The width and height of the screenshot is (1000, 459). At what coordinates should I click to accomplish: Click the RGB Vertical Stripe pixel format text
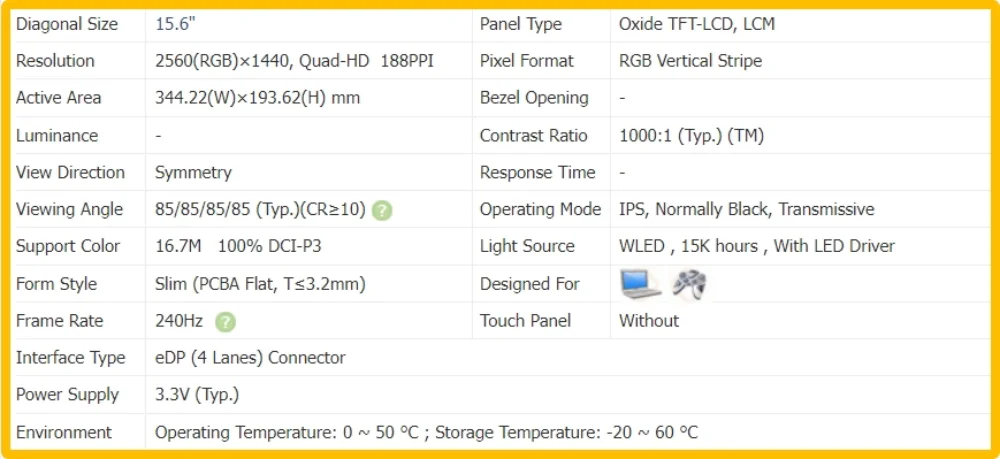690,61
